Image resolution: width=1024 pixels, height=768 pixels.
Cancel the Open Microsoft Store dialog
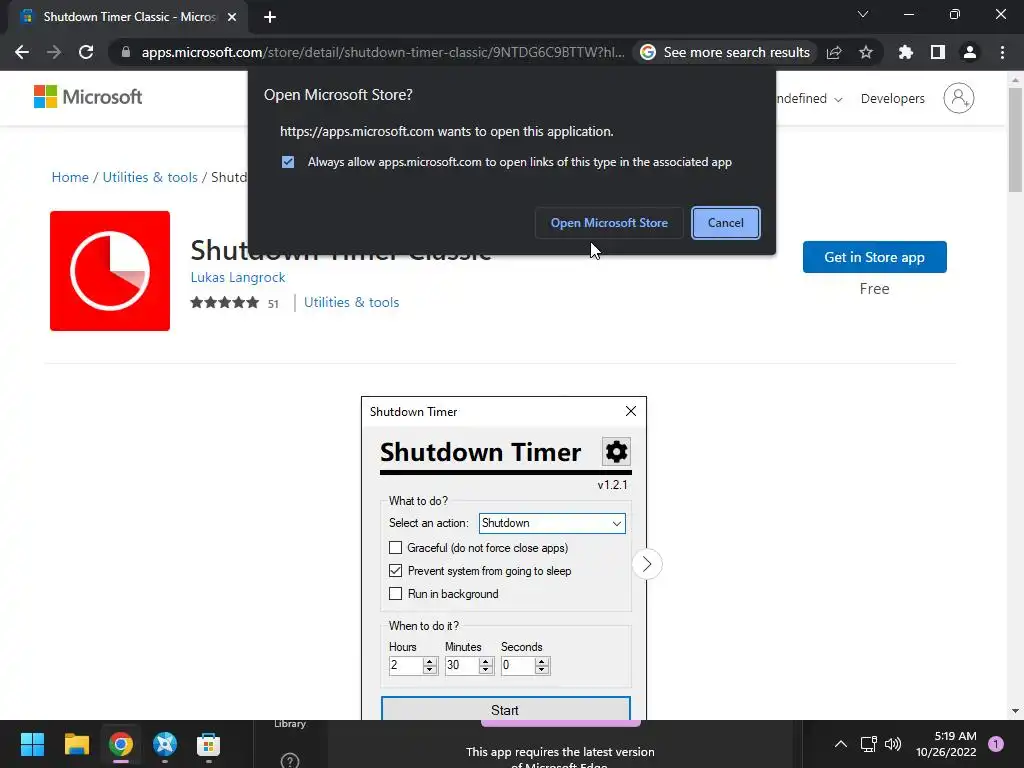[x=726, y=223]
